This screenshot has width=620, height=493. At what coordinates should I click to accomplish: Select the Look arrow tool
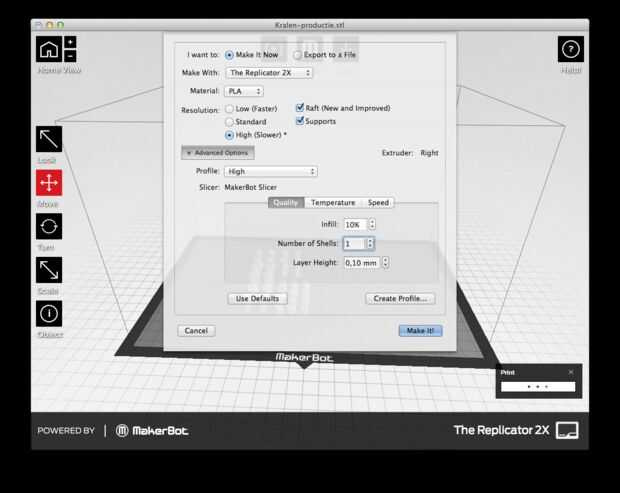pyautogui.click(x=49, y=139)
